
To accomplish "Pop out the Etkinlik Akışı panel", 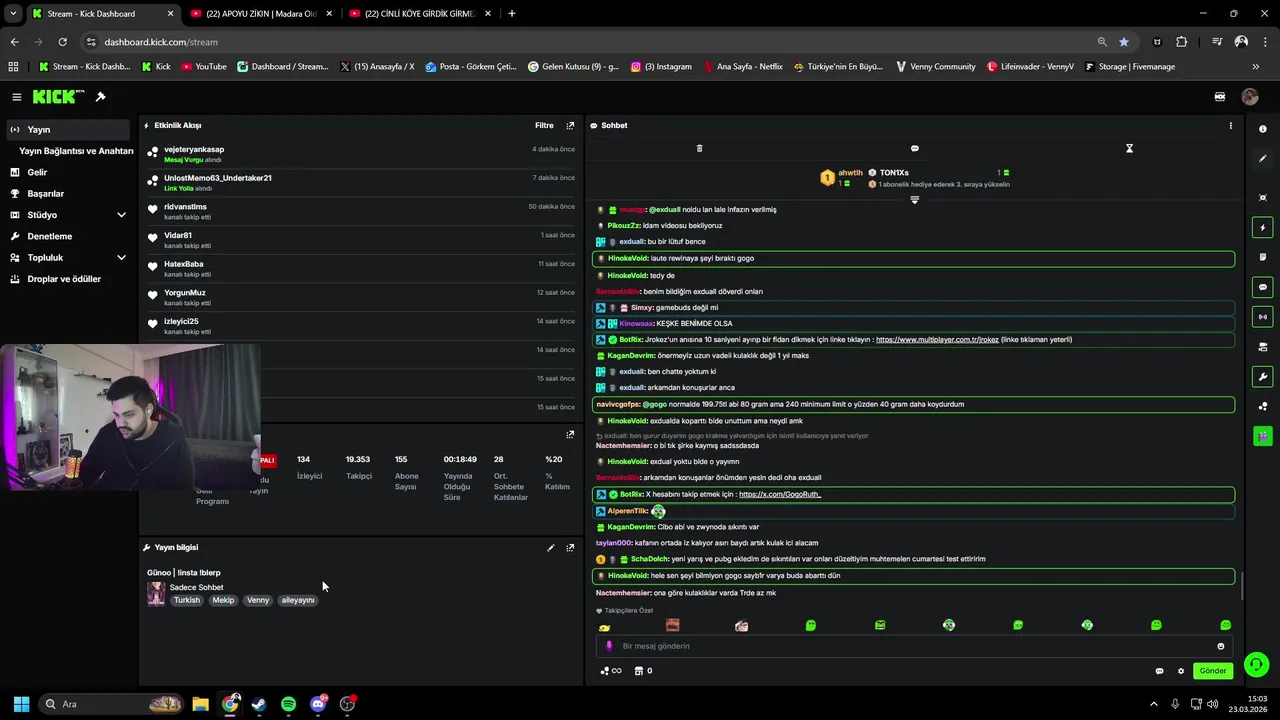I will (x=570, y=125).
